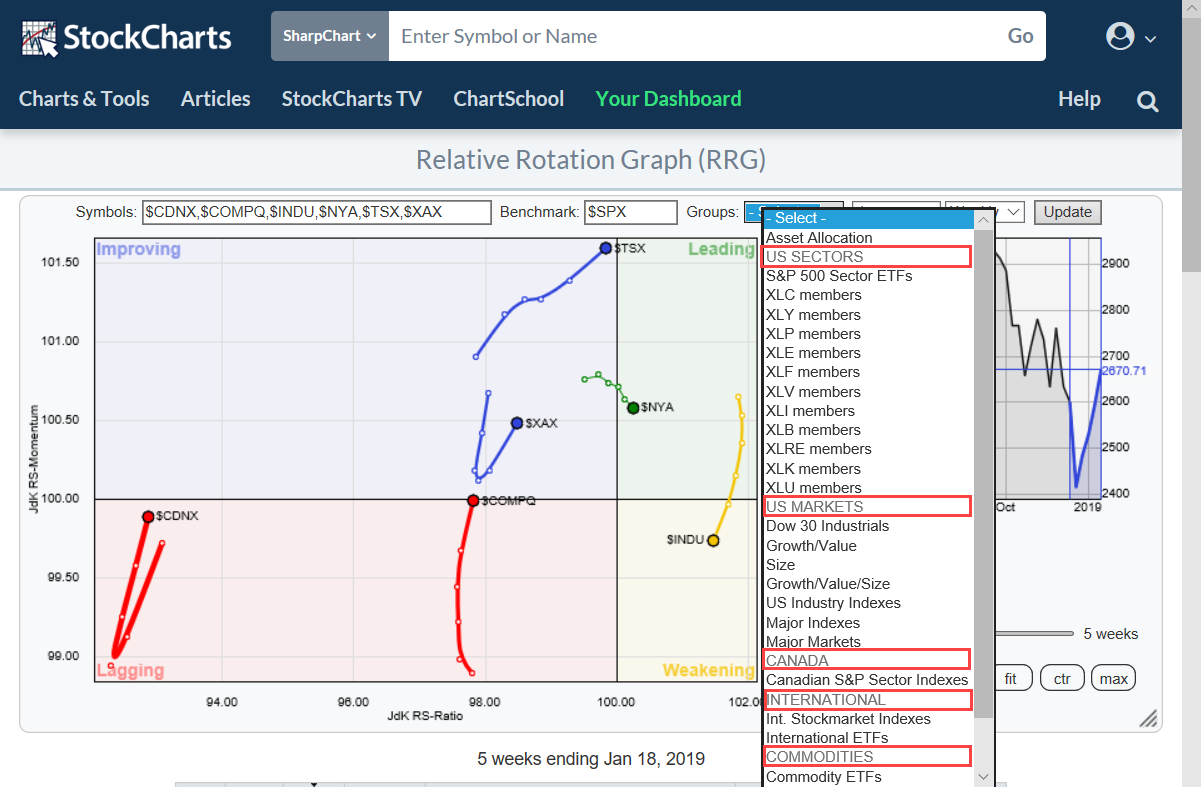Click the $TSX data point

tap(605, 248)
